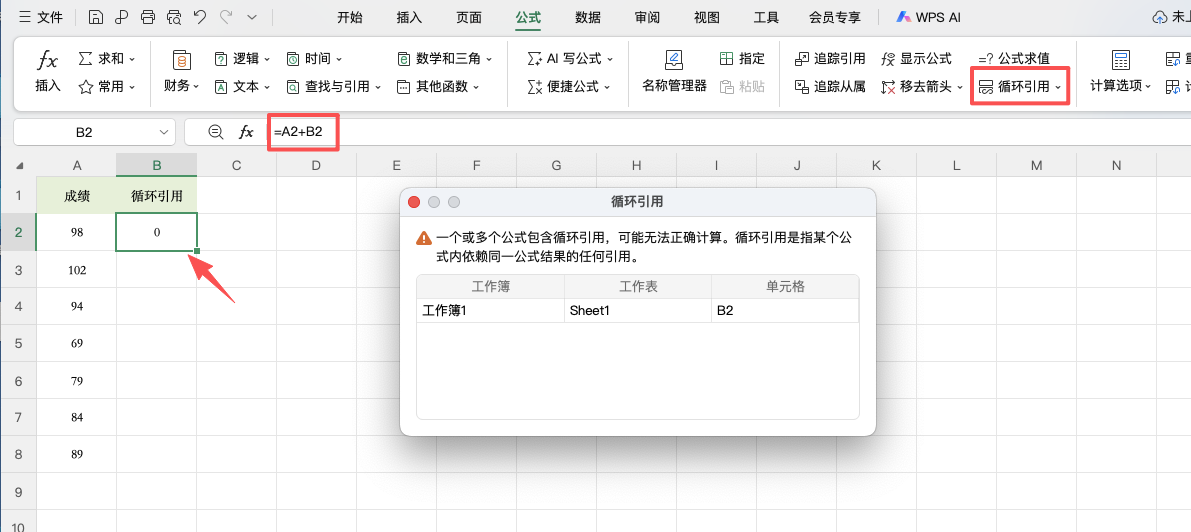
Task: Click cell A1 labeled 成绩
Action: tap(77, 195)
